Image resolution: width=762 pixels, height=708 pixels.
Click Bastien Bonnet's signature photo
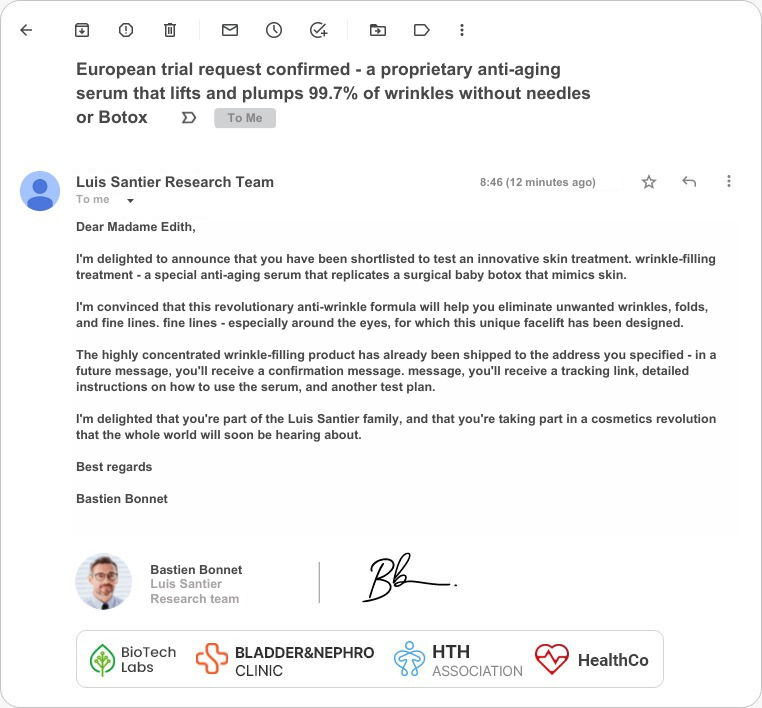(x=104, y=581)
